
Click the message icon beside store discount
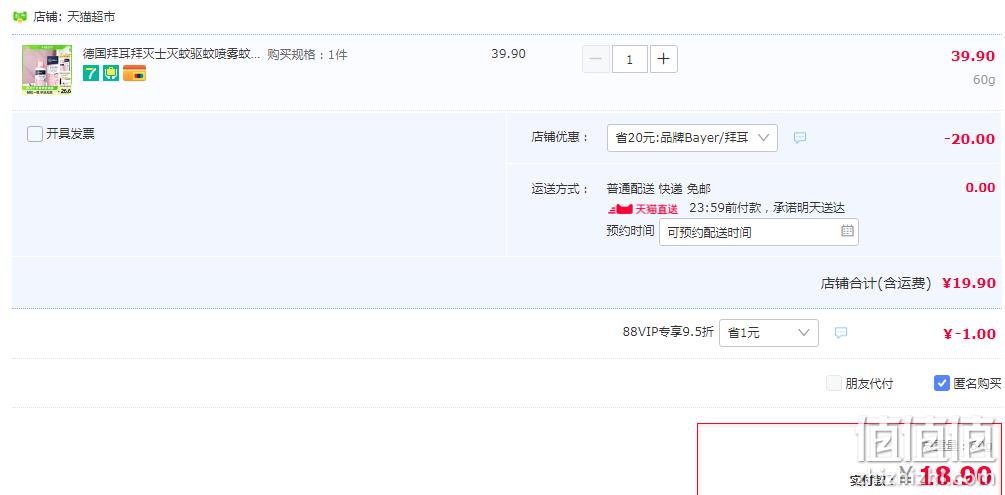tap(800, 137)
